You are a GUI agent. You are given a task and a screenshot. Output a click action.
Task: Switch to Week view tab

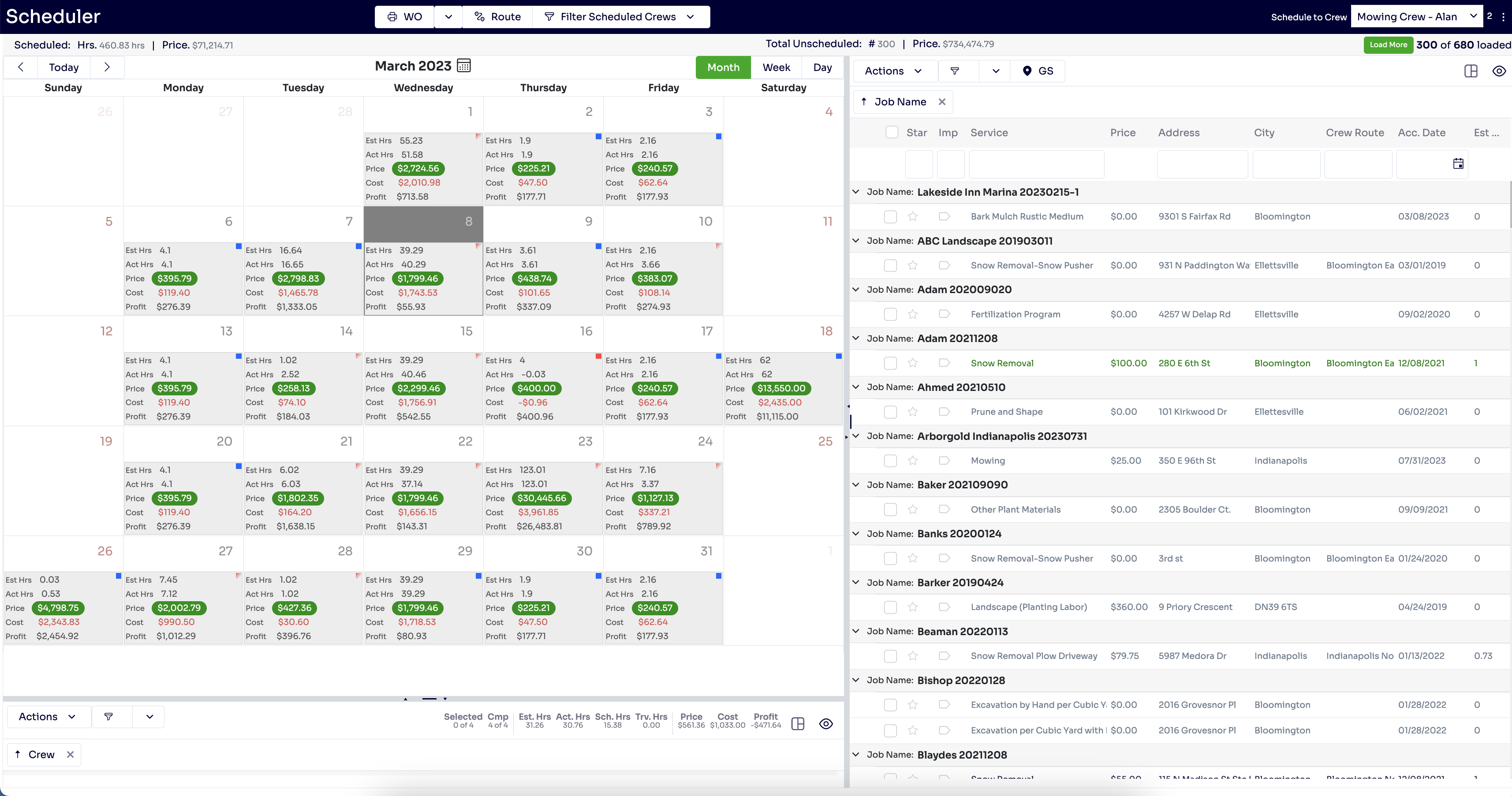[776, 67]
